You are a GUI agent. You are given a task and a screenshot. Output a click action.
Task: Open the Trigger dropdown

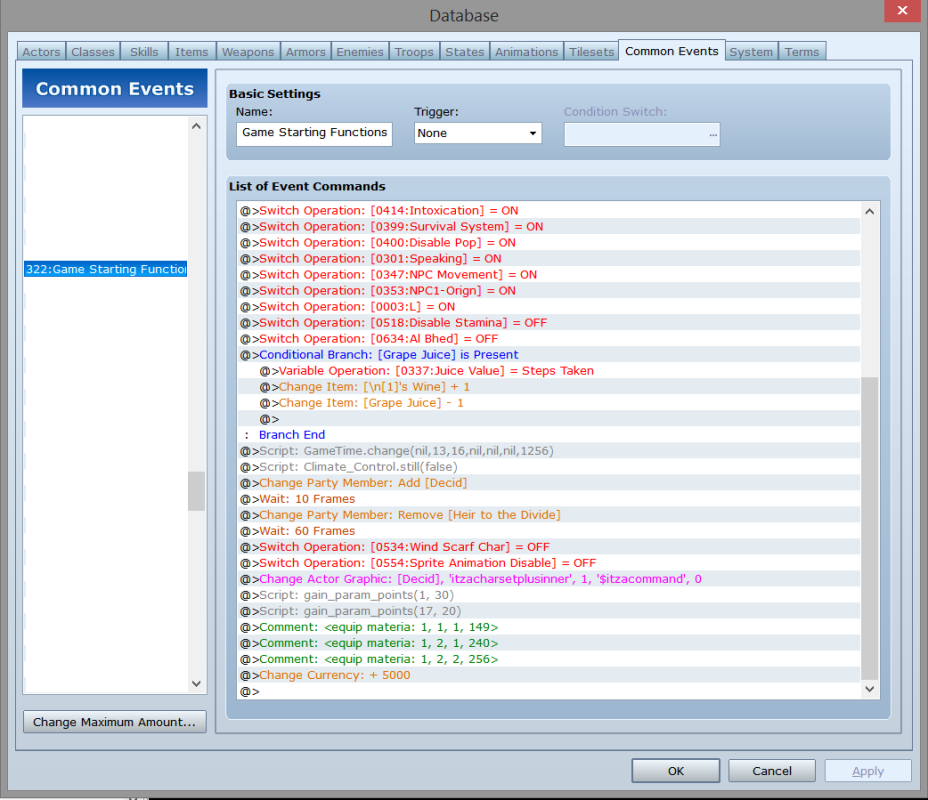tap(478, 133)
